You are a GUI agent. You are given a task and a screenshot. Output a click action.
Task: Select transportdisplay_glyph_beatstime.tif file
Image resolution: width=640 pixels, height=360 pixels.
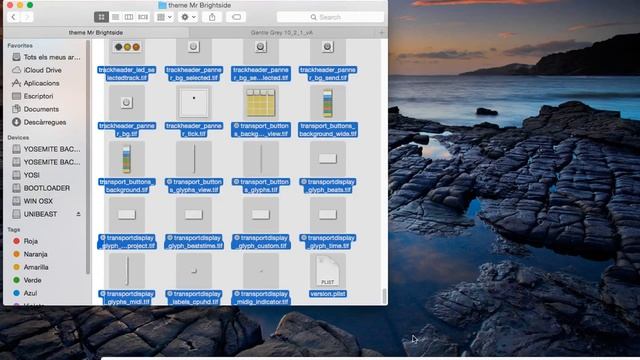click(194, 223)
